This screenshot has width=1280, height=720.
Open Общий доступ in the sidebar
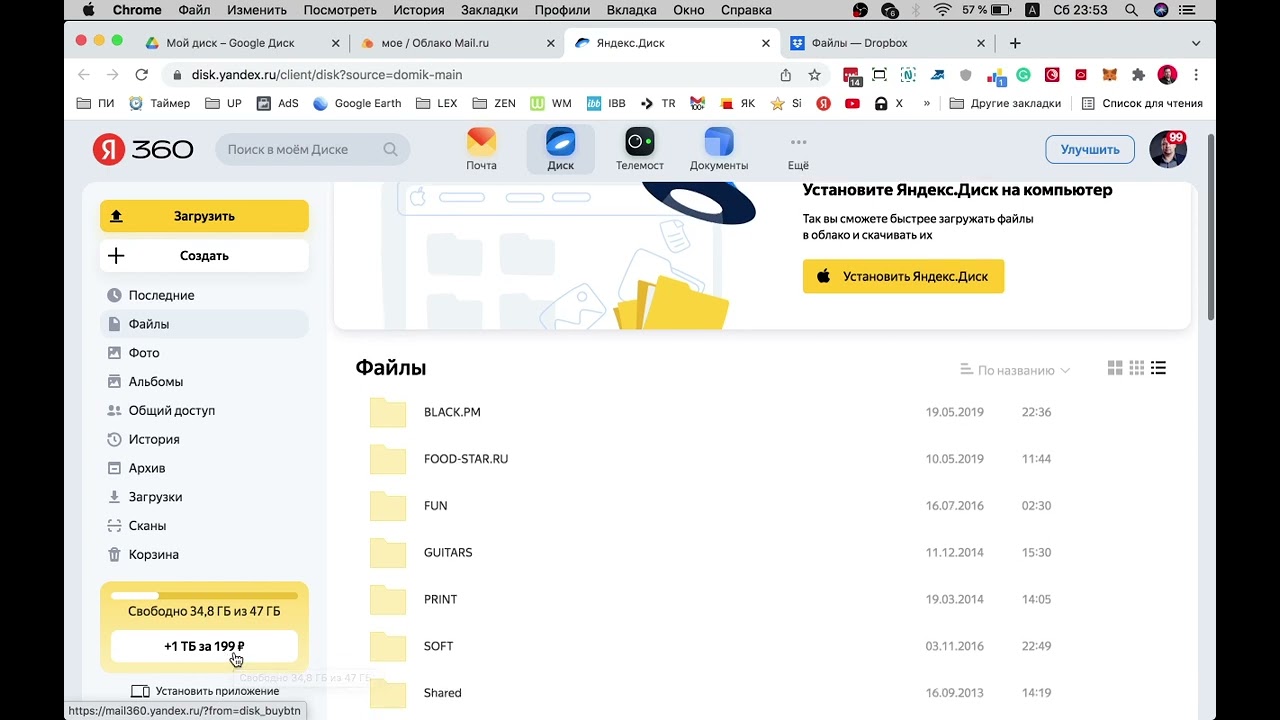click(204, 410)
